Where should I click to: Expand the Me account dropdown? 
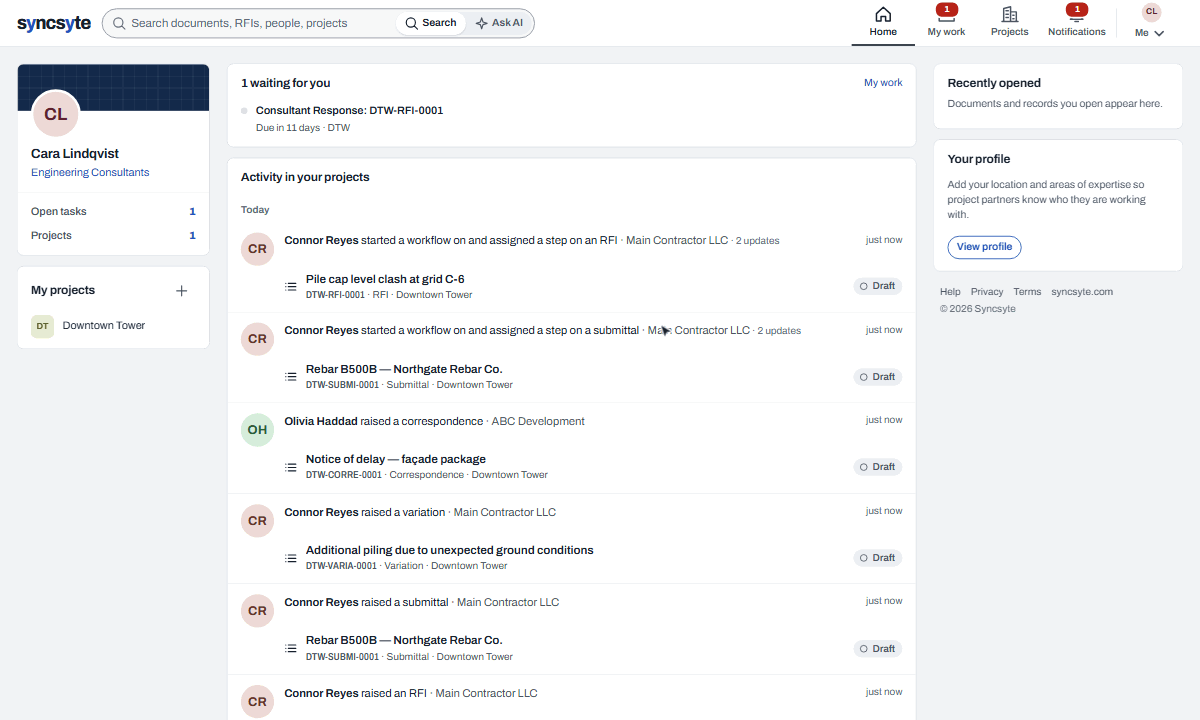pos(1150,33)
